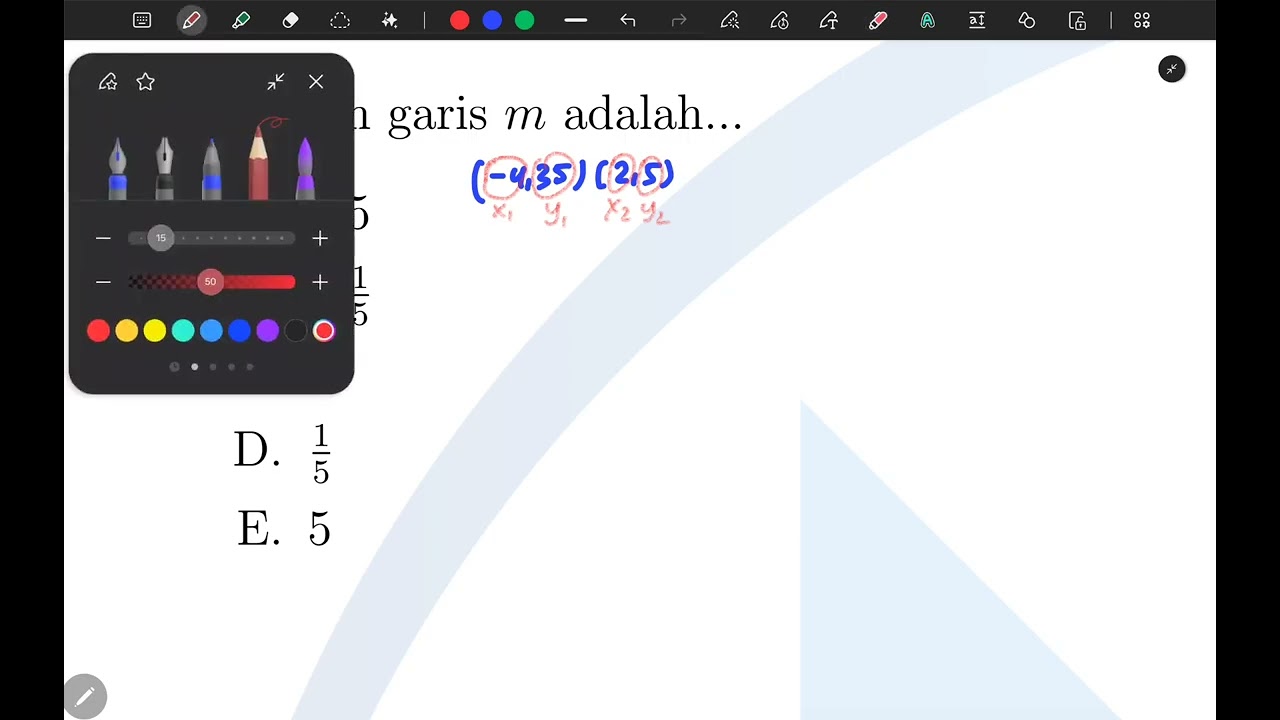Adjust the pen size slider at 15
This screenshot has height=720, width=1280.
[161, 238]
